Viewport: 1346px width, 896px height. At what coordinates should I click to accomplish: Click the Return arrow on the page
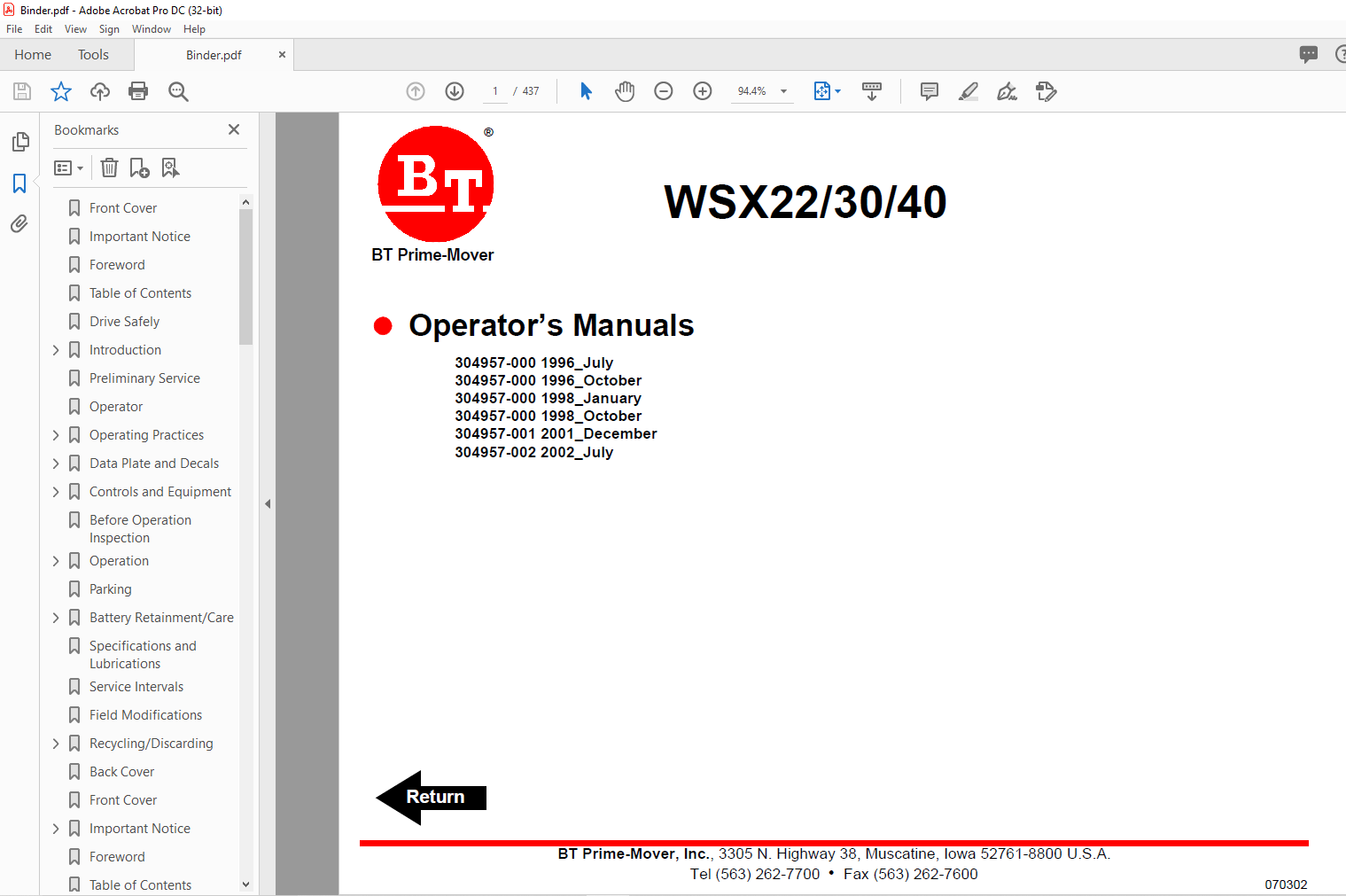[x=432, y=798]
